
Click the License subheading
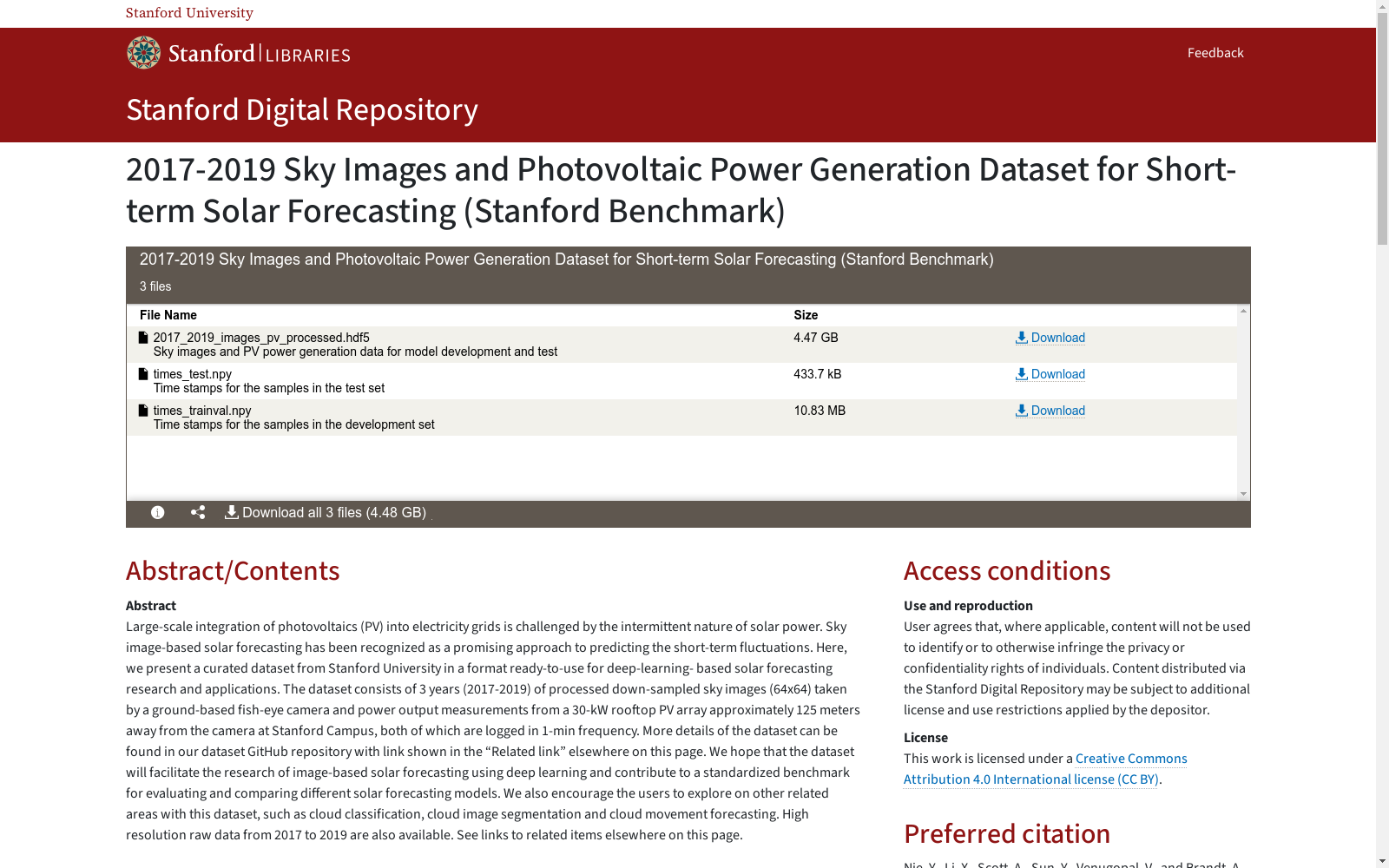coord(925,738)
